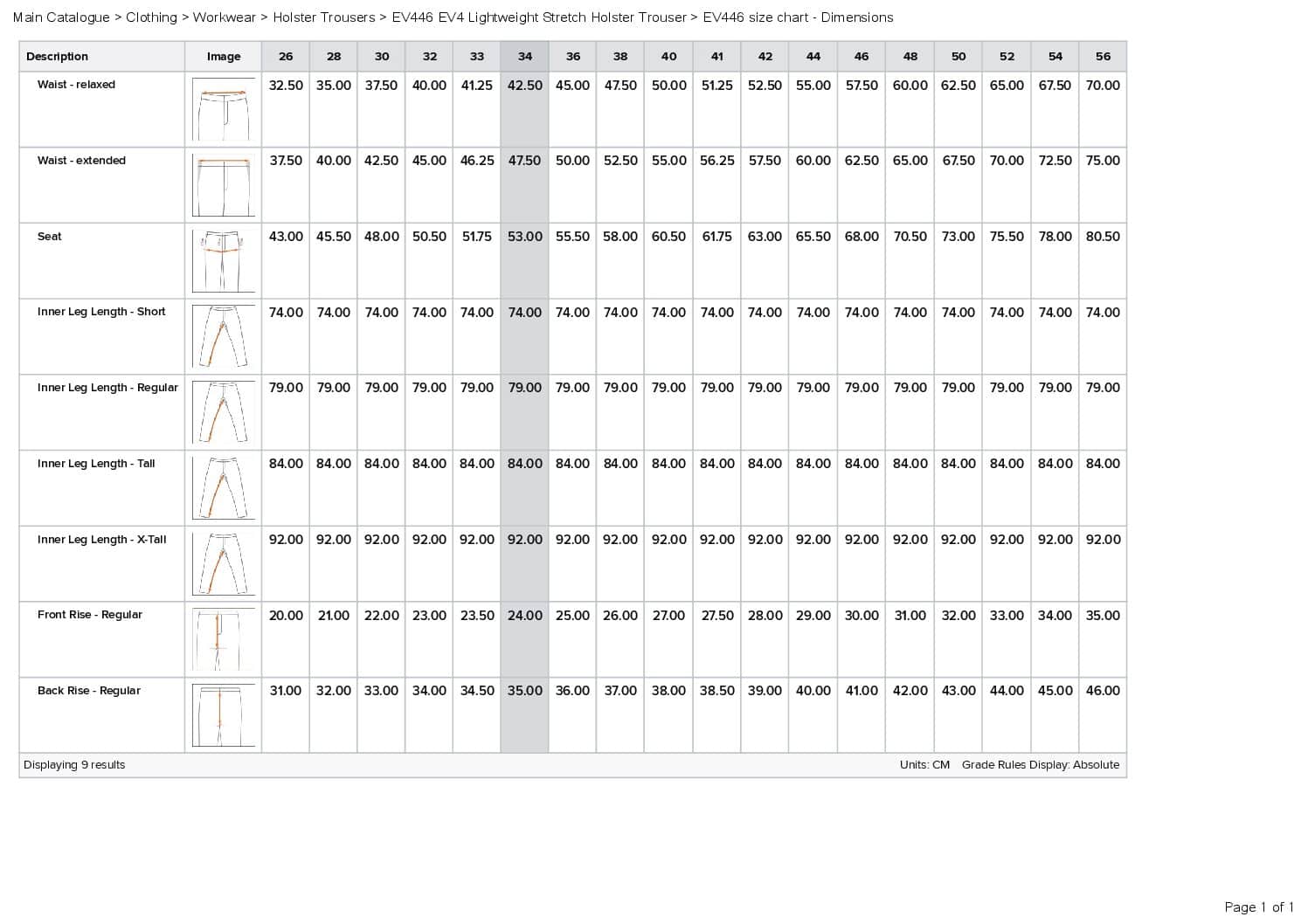Viewport: 1308px width, 924px height.
Task: Click the Description column header
Action: click(x=57, y=57)
